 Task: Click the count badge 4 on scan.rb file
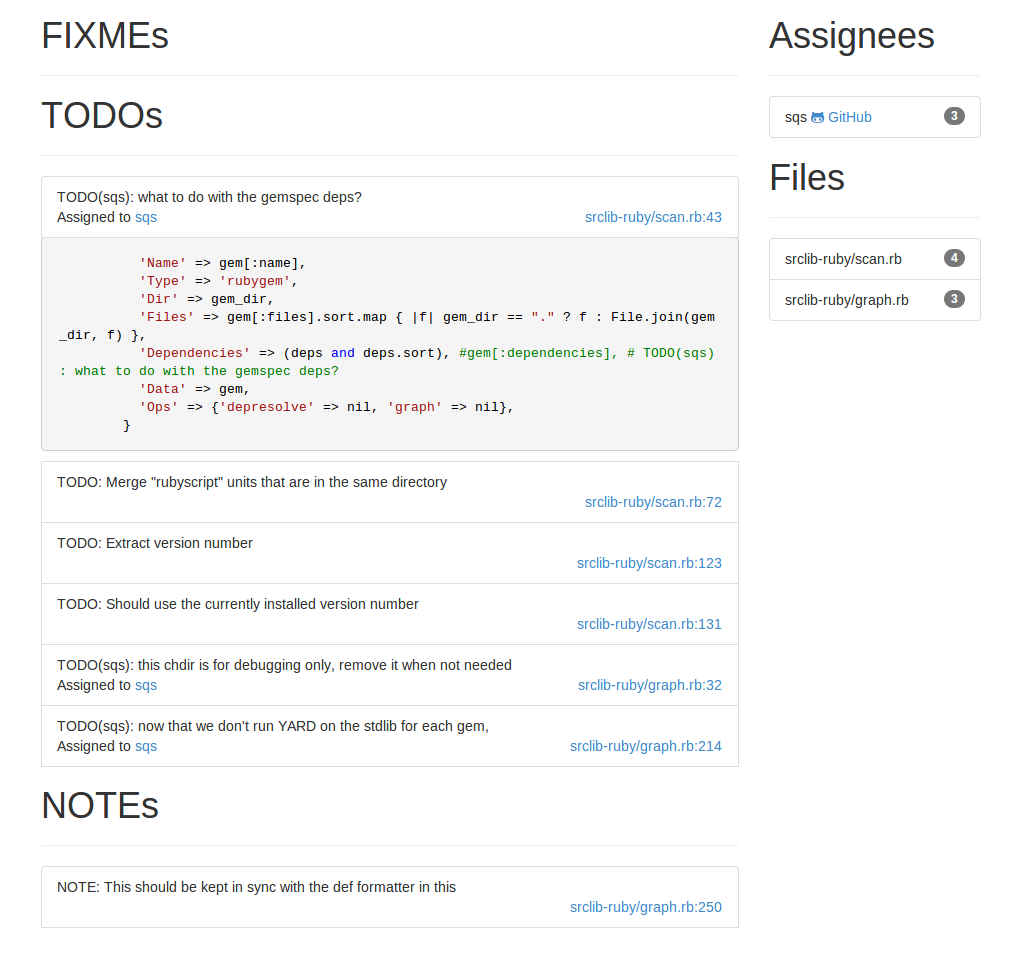point(954,258)
